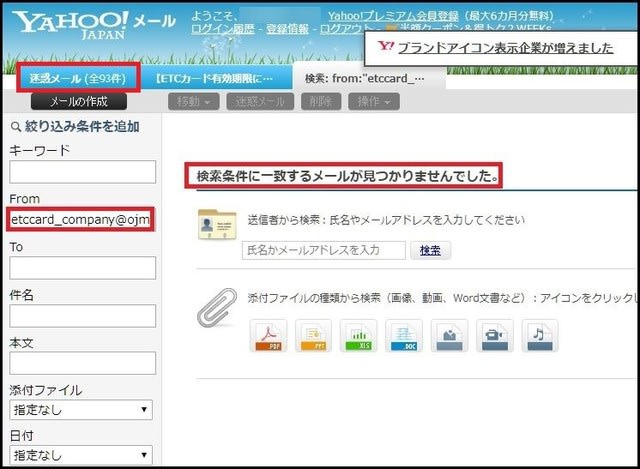Click the 件名 input field
Image resolution: width=640 pixels, height=469 pixels.
pyautogui.click(x=82, y=316)
